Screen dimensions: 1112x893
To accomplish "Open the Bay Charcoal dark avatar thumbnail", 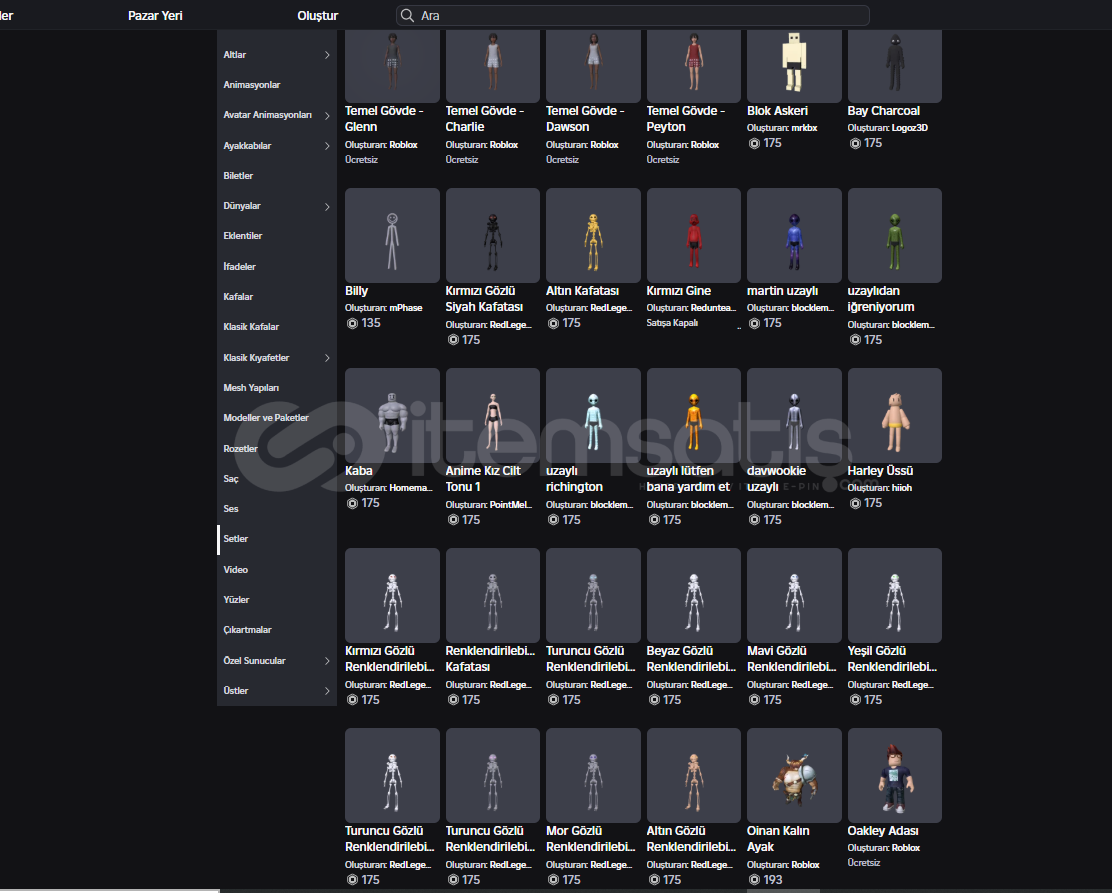I will 895,65.
